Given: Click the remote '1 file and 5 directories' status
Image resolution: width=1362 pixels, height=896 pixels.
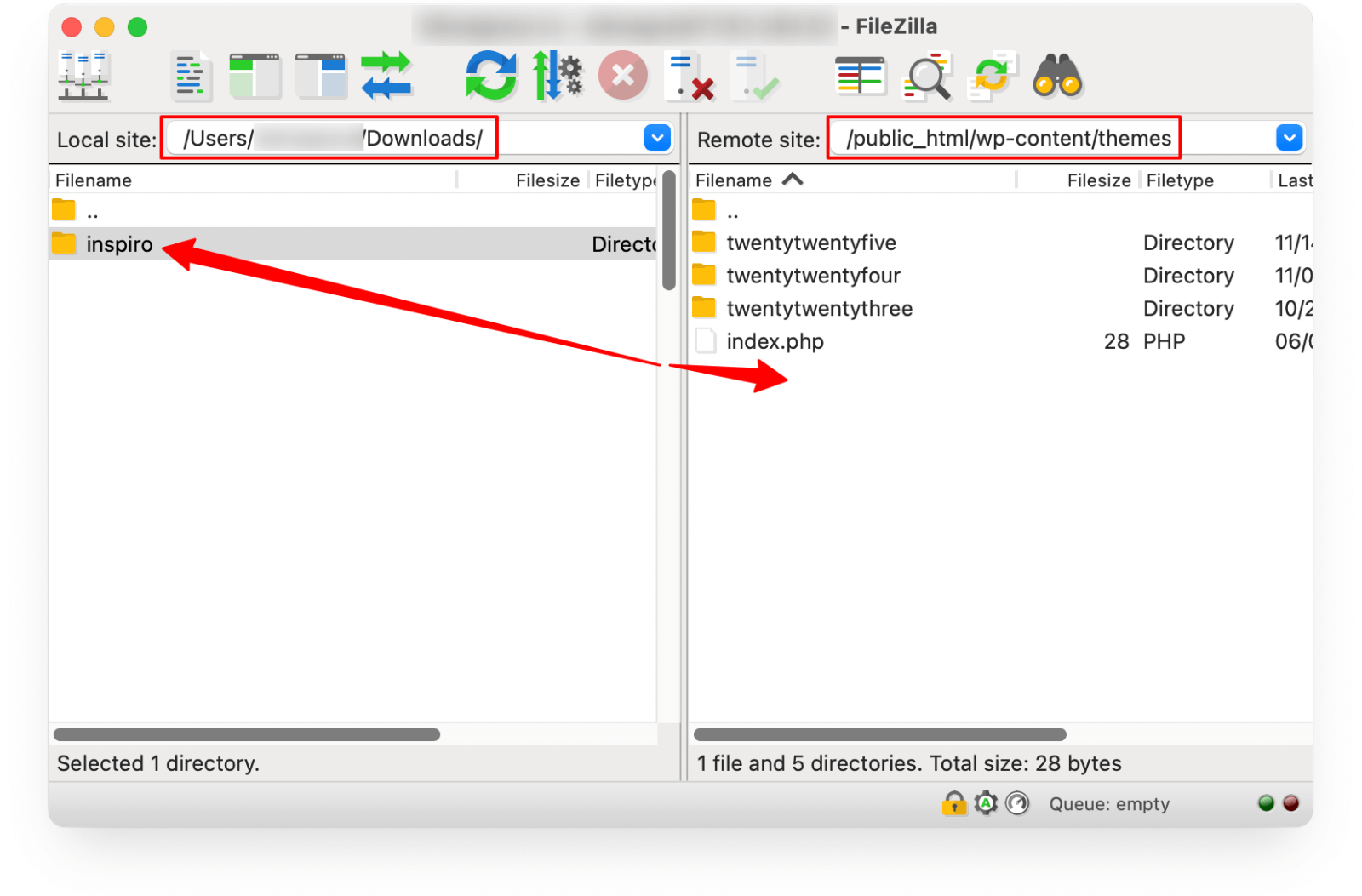Looking at the screenshot, I should click(909, 763).
